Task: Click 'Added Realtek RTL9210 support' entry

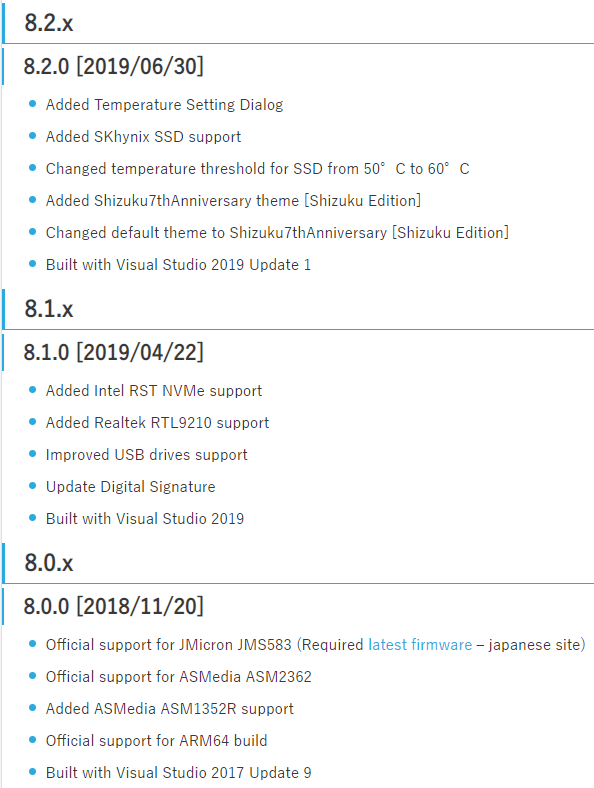Action: (x=157, y=423)
